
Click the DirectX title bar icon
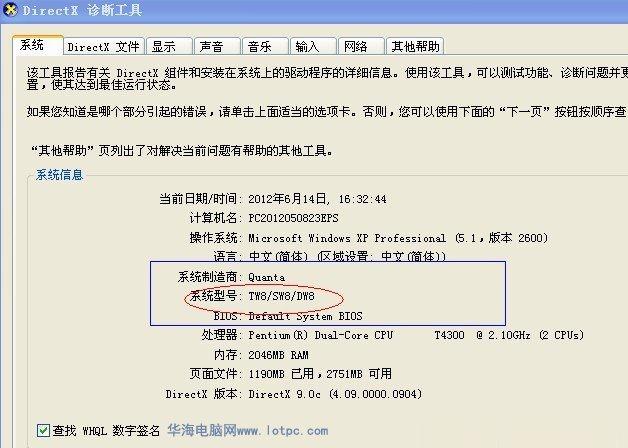10,9
